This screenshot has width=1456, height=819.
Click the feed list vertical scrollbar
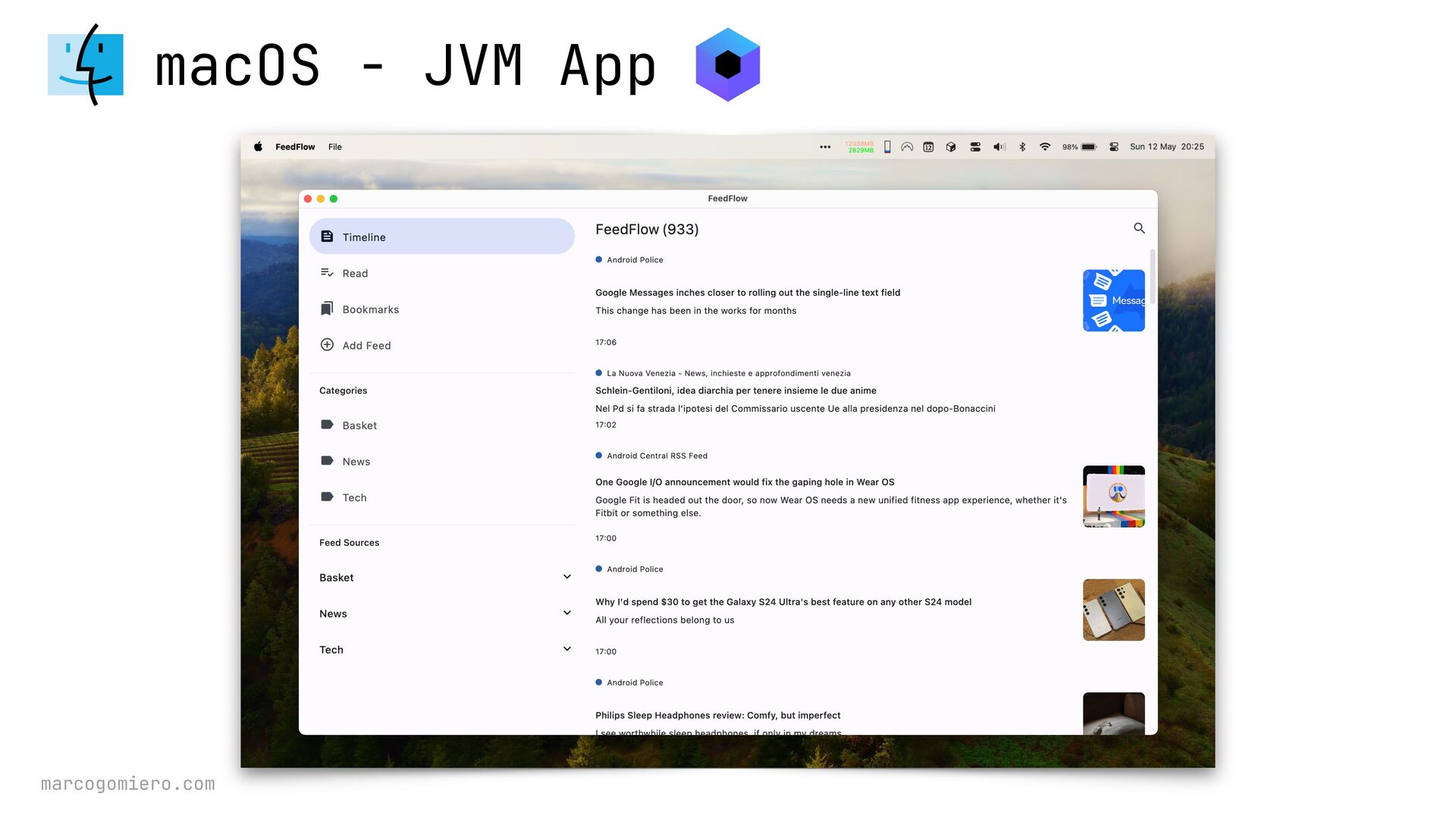[1153, 277]
